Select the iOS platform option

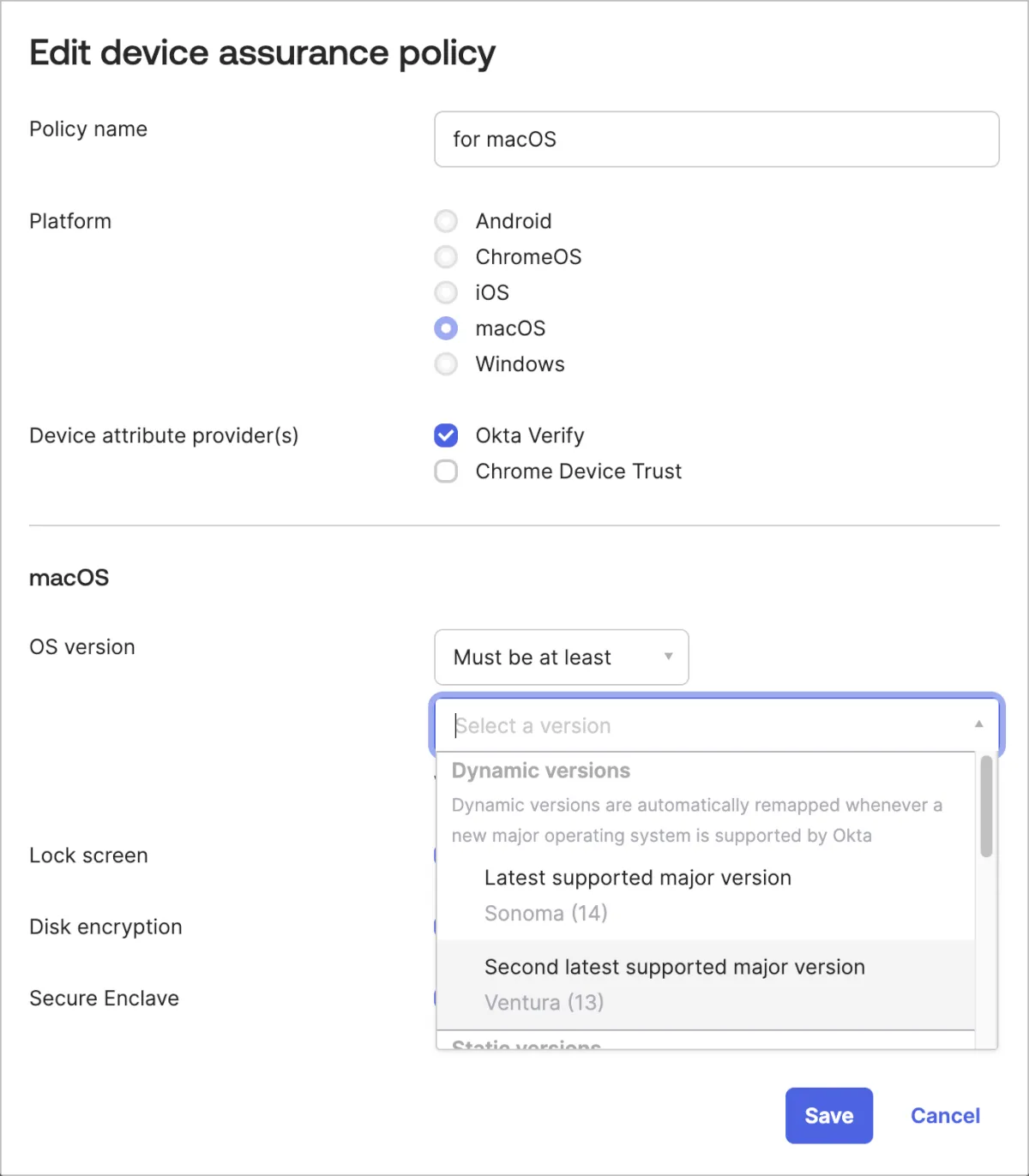[x=446, y=293]
